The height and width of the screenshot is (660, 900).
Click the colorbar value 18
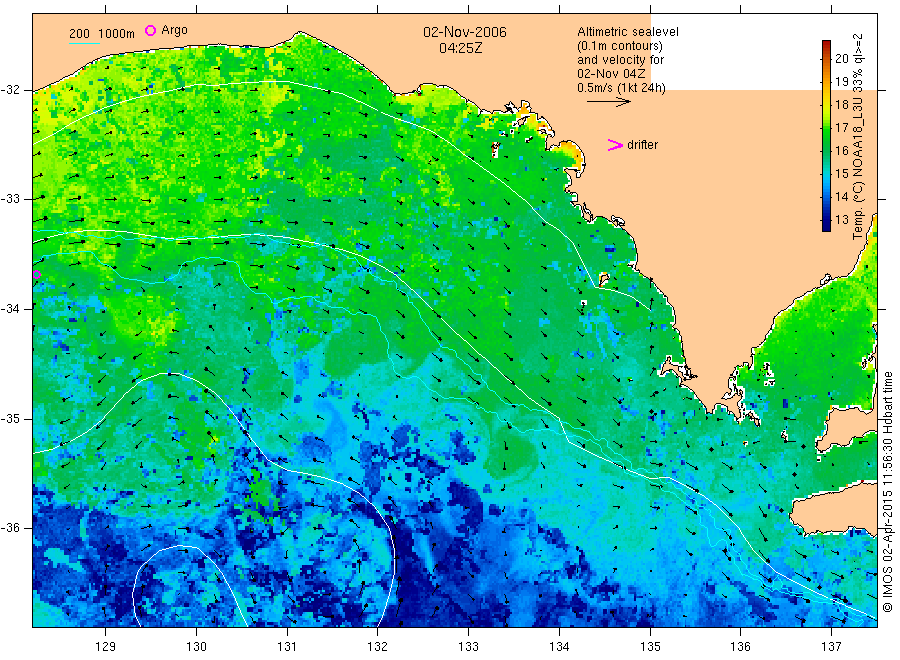coord(841,104)
